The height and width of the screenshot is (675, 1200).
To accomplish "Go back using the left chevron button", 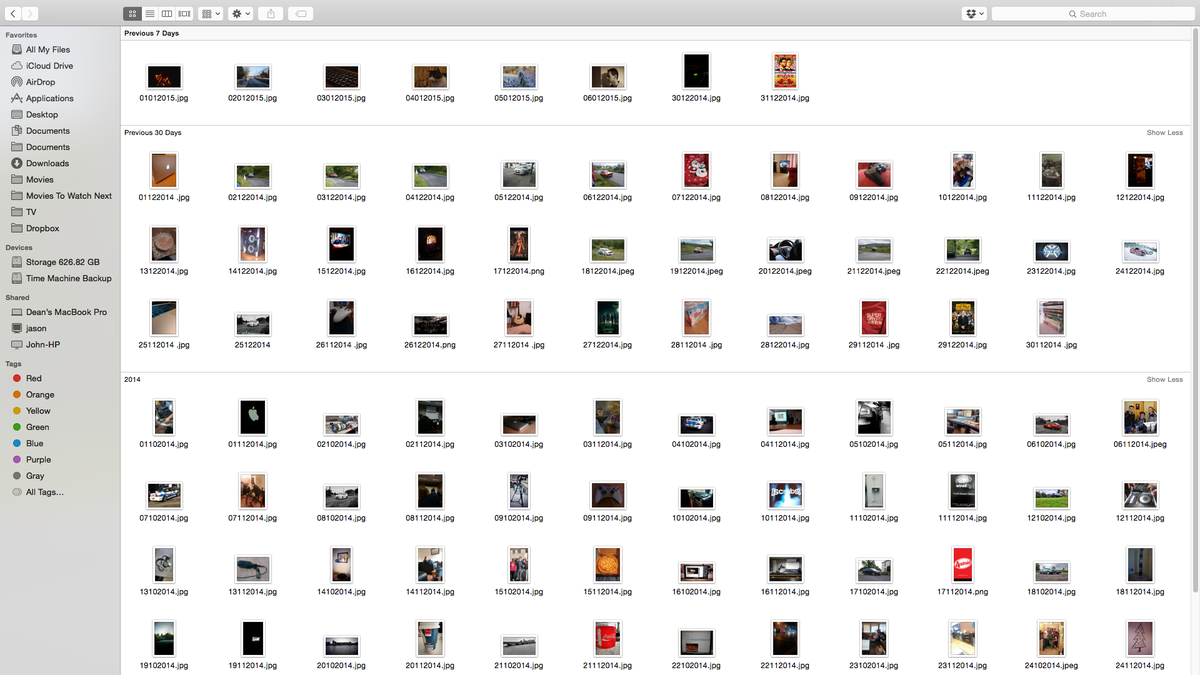I will pyautogui.click(x=12, y=13).
